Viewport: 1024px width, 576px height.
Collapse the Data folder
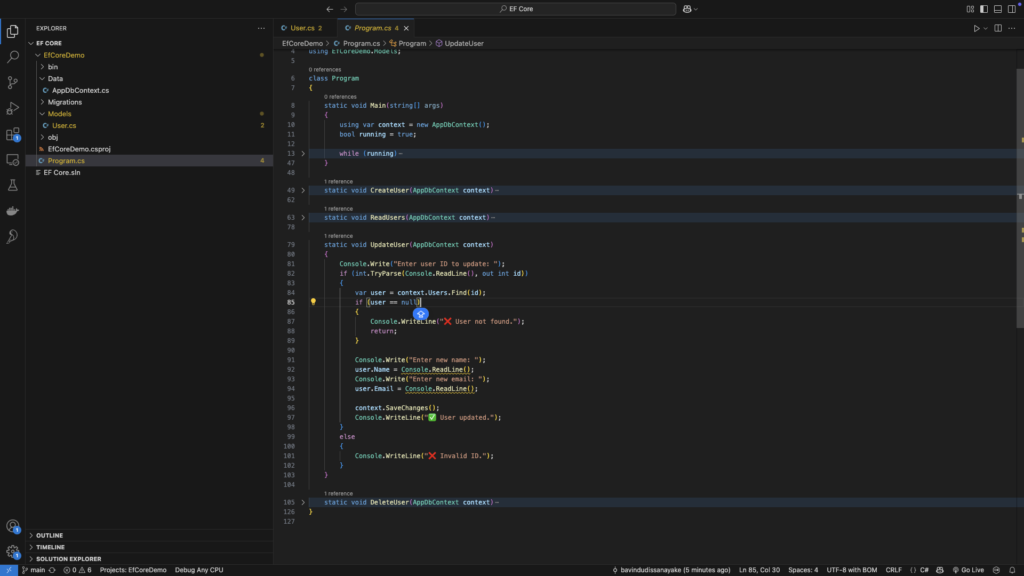(42, 78)
